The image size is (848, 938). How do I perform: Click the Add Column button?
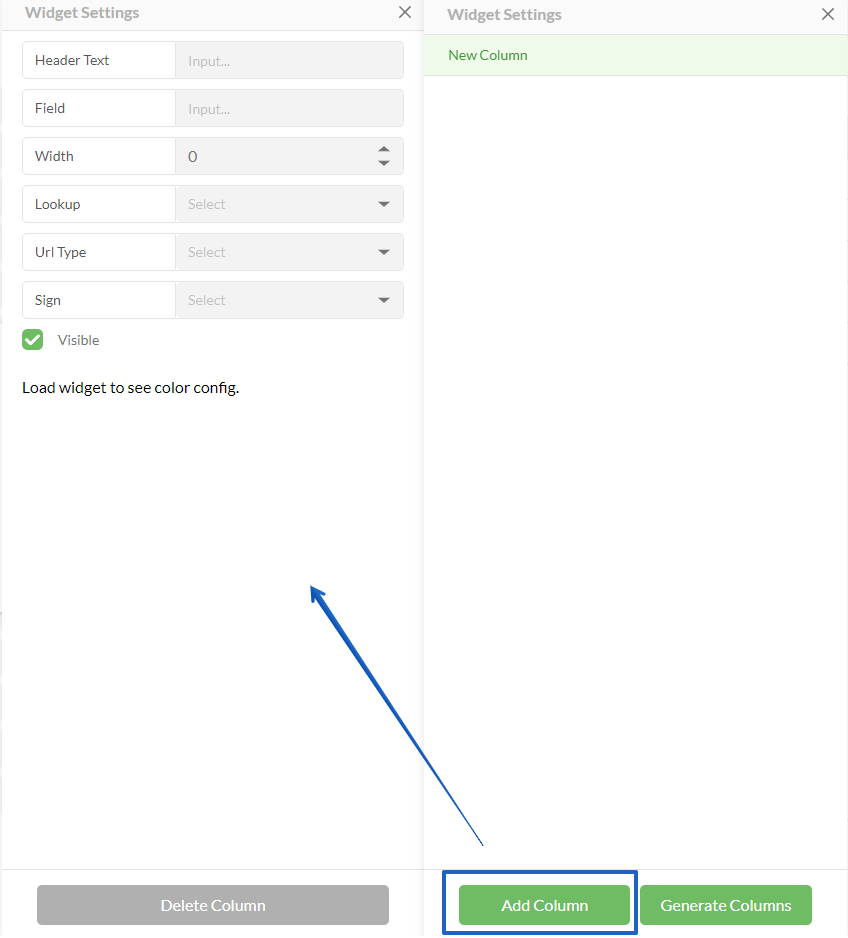(544, 905)
